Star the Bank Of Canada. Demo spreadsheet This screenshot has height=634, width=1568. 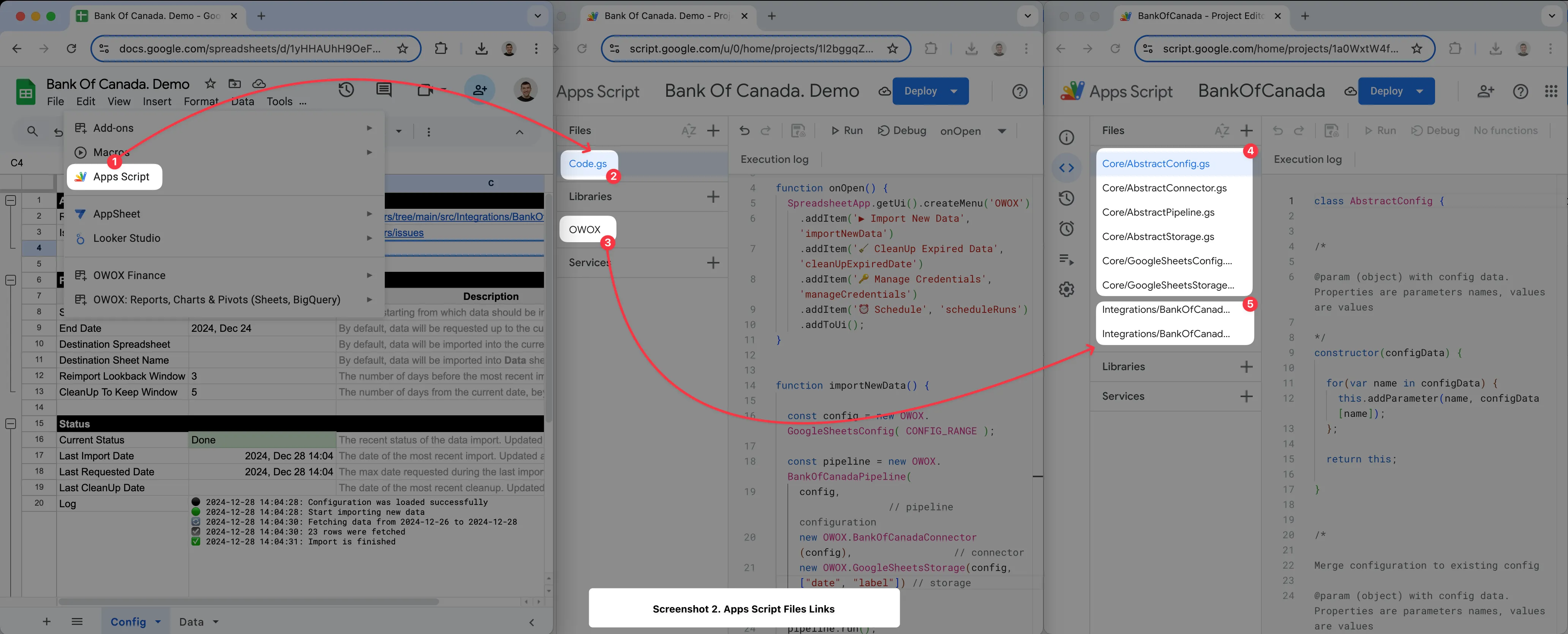pyautogui.click(x=210, y=84)
